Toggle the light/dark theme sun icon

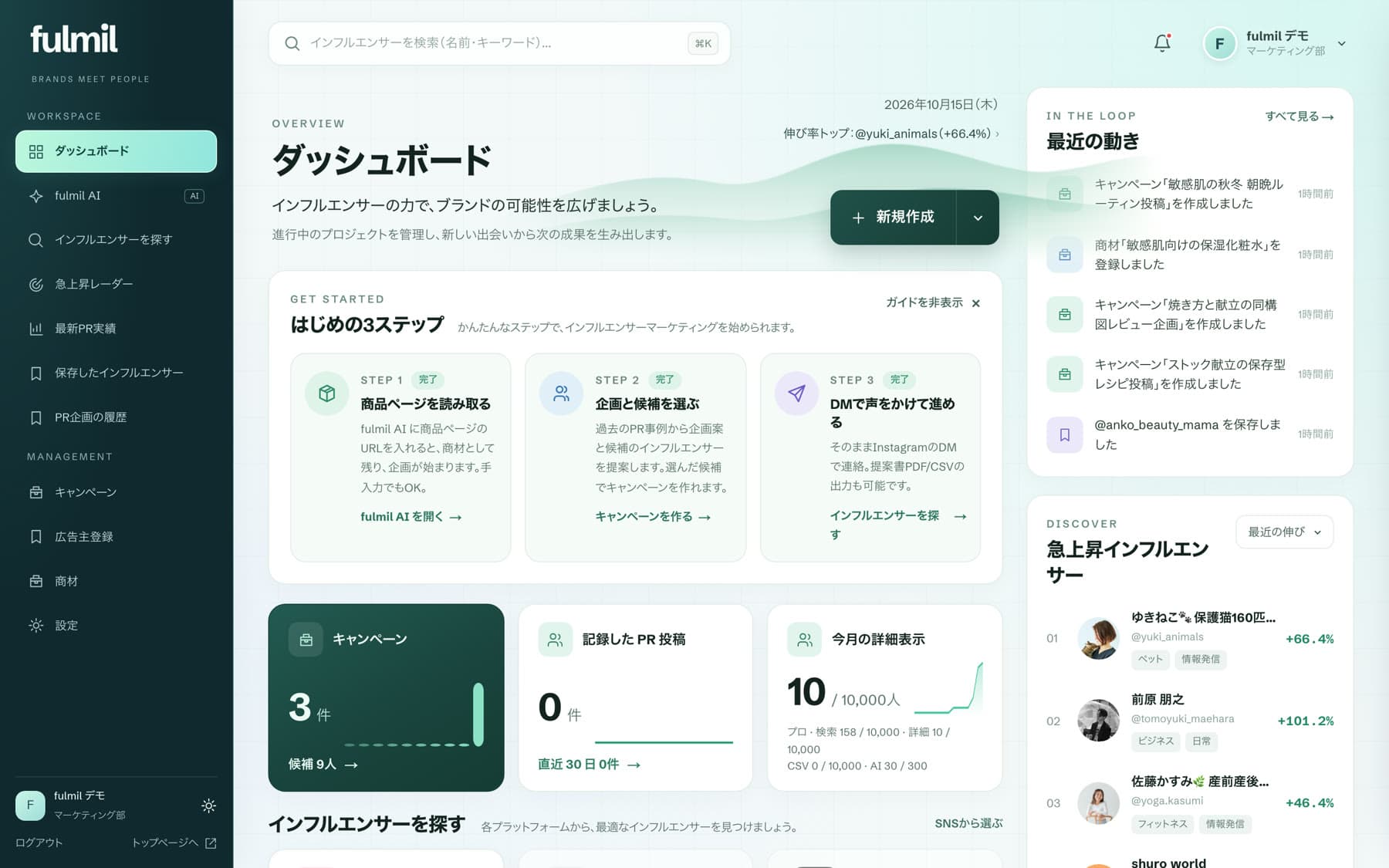coord(208,806)
